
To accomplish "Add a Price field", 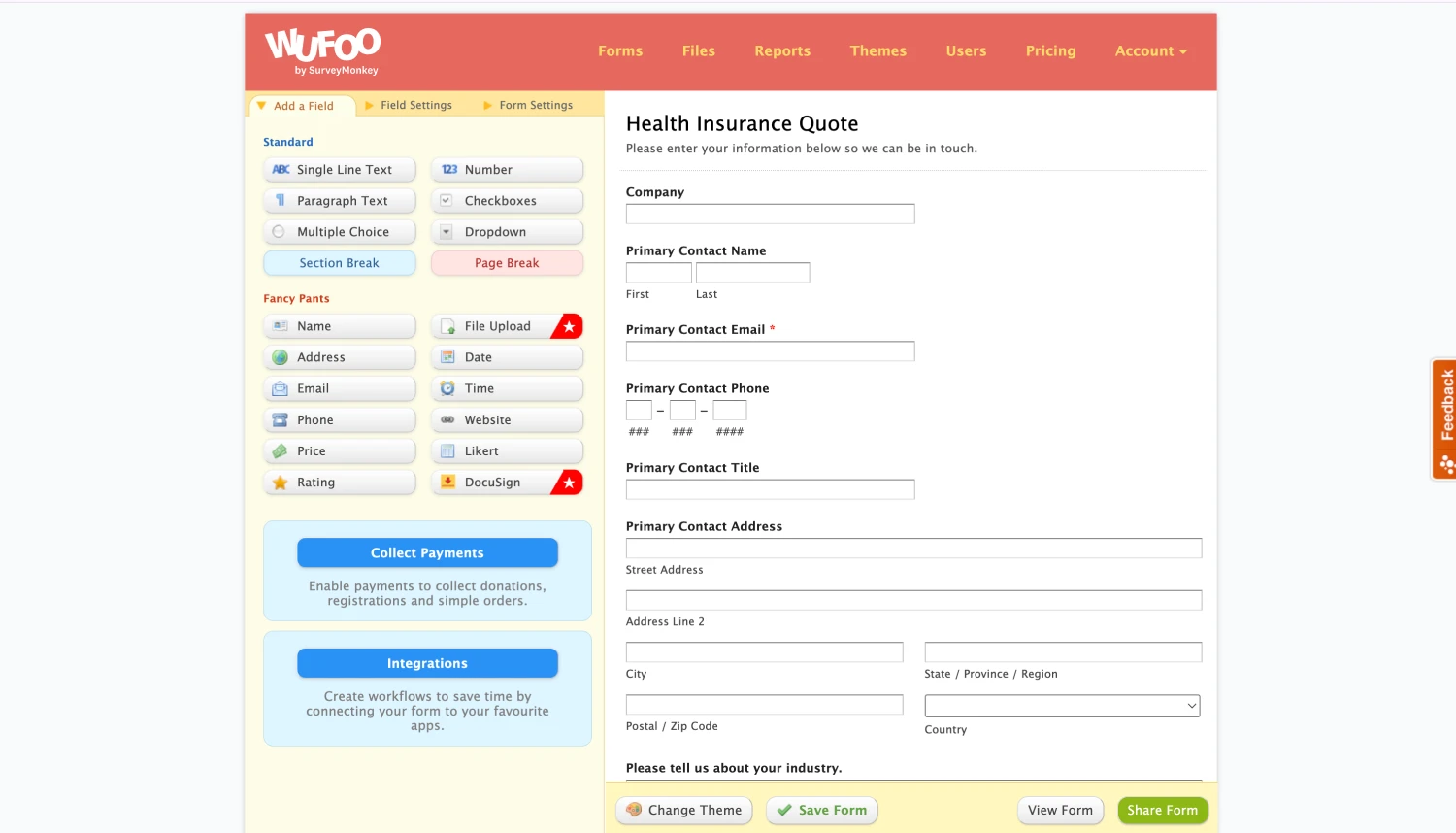I will (339, 451).
